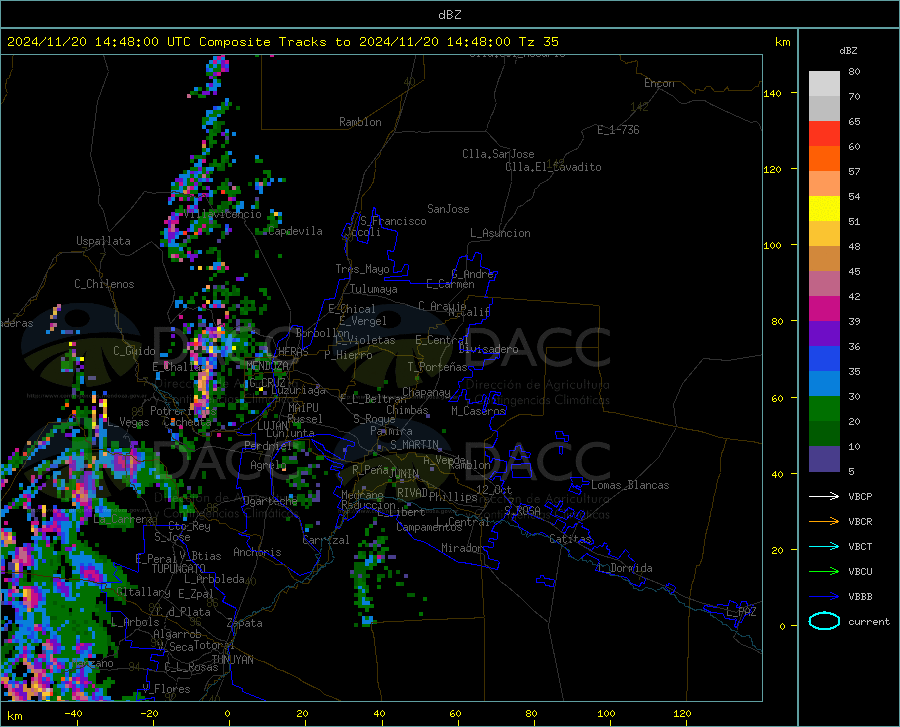900x727 pixels.
Task: Click the cyan VBCT arrow legend icon
Action: tap(824, 546)
